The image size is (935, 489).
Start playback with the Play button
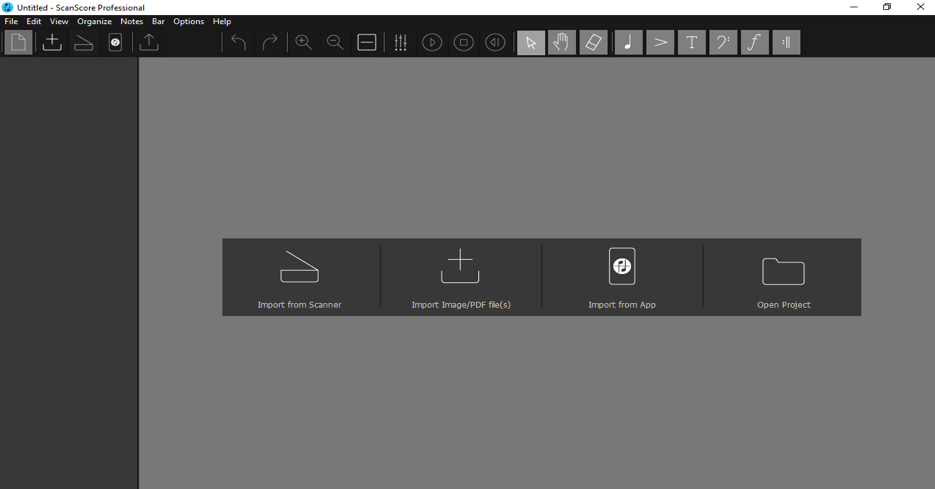432,42
